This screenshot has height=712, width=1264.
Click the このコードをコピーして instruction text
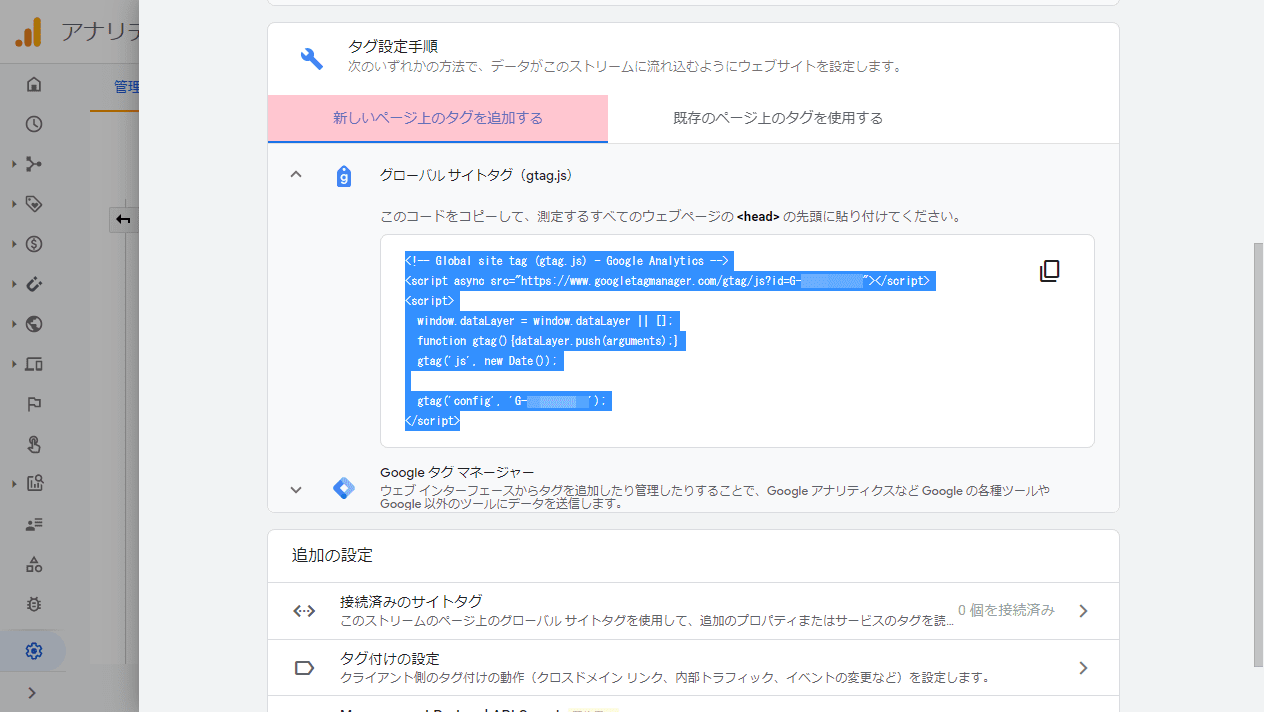pyautogui.click(x=671, y=216)
